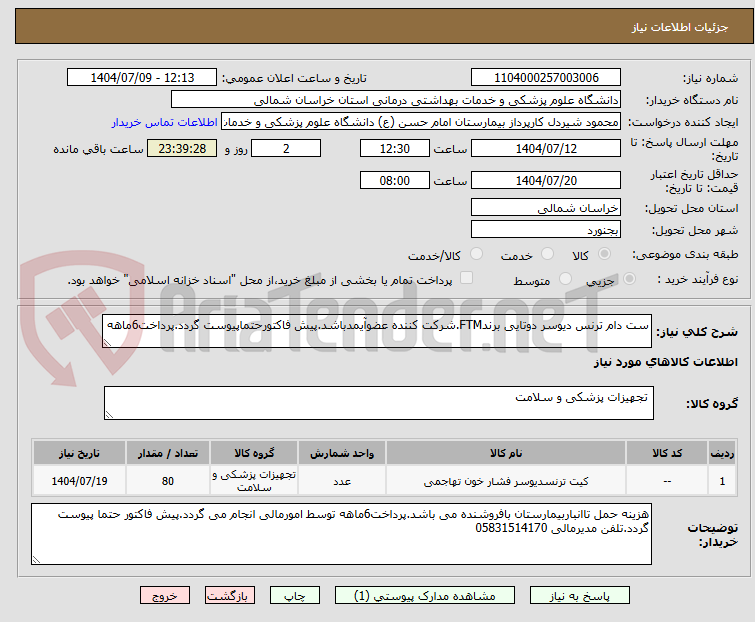Click the price validity time 08:00

click(394, 181)
